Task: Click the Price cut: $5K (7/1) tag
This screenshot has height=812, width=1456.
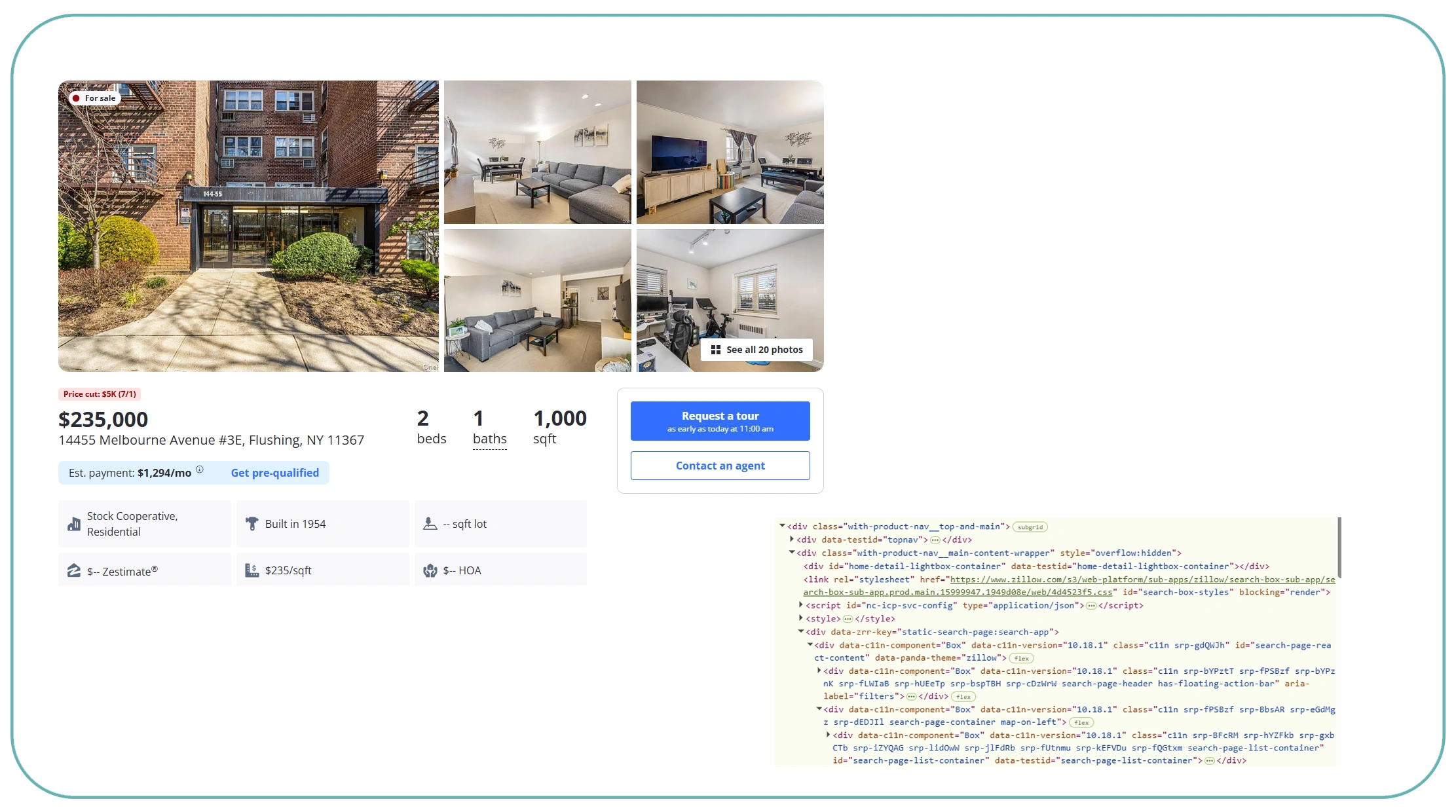Action: 100,394
